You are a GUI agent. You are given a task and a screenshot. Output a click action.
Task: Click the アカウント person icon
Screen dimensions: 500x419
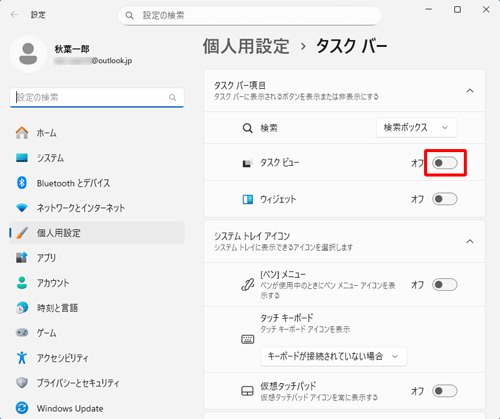[x=22, y=283]
